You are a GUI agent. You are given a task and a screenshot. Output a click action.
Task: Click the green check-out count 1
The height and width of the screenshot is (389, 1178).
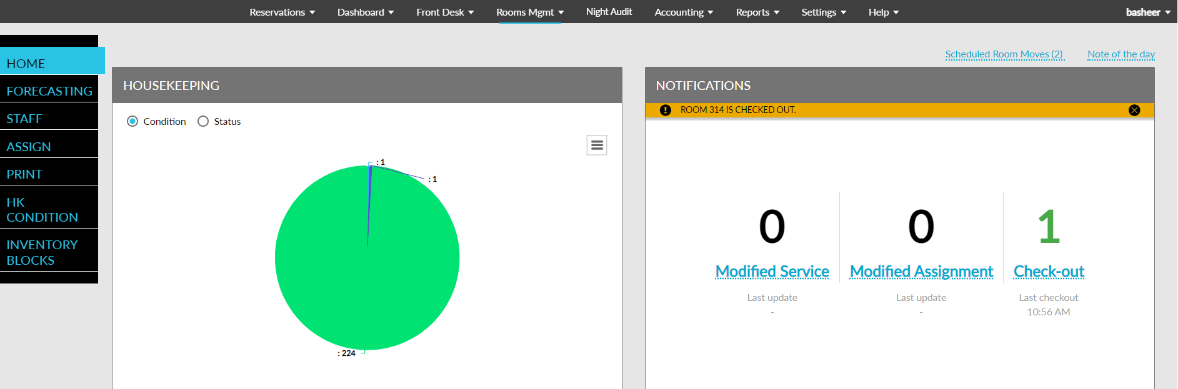pyautogui.click(x=1049, y=228)
